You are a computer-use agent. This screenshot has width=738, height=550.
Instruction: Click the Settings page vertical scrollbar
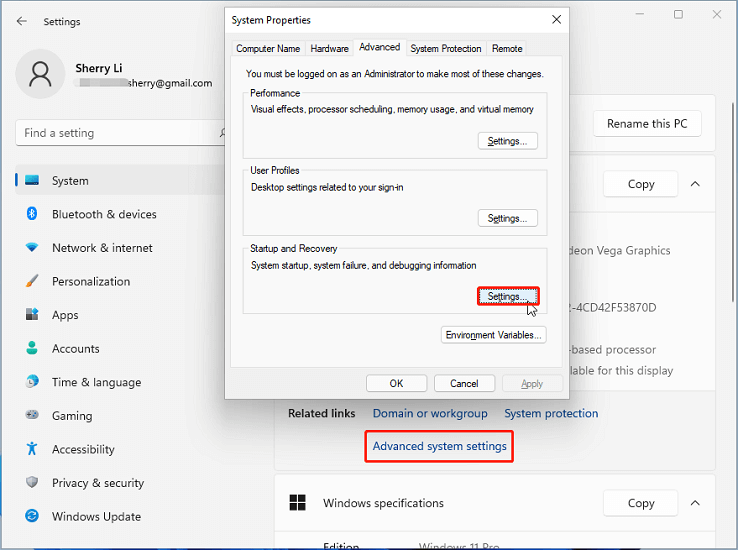(x=733, y=202)
